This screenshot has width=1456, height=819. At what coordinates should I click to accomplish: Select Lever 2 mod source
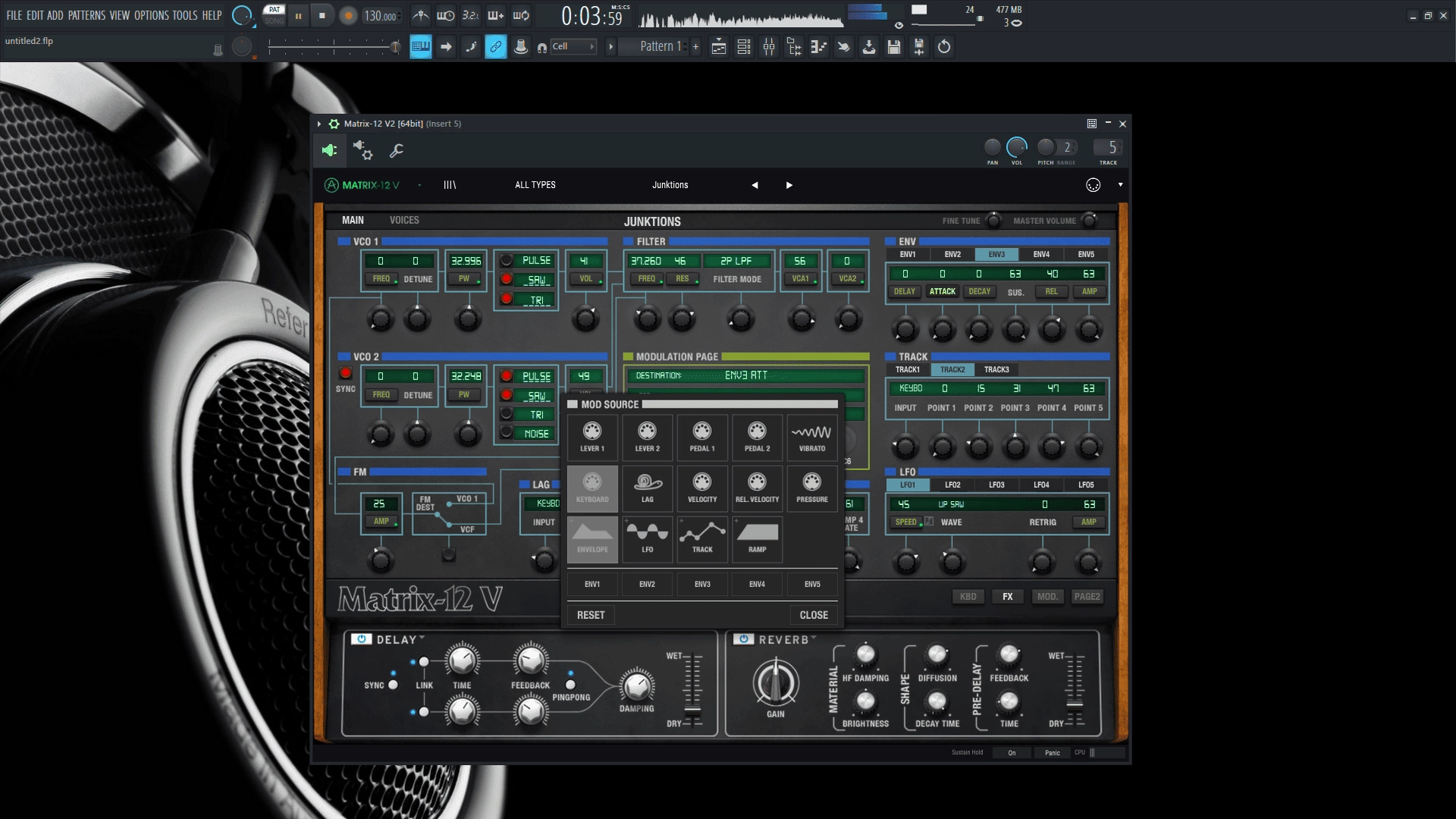click(x=647, y=438)
